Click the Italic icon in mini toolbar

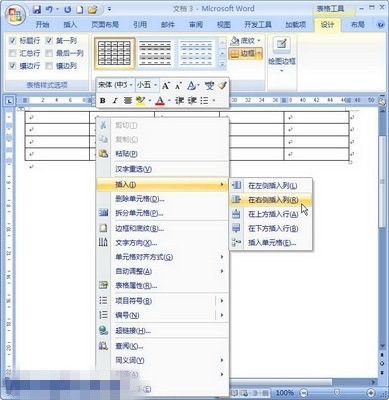[115, 100]
